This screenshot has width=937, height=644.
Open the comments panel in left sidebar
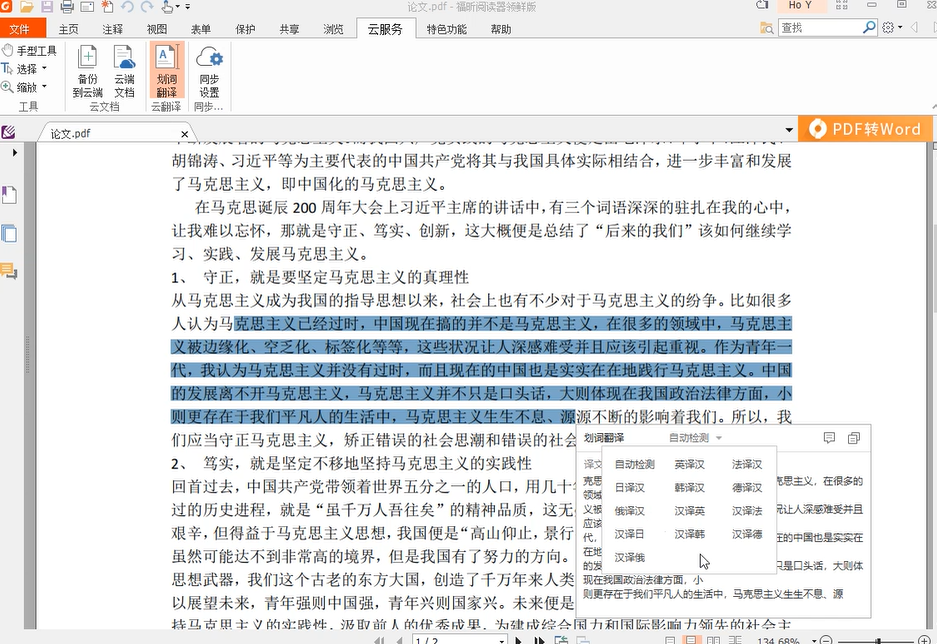point(9,270)
